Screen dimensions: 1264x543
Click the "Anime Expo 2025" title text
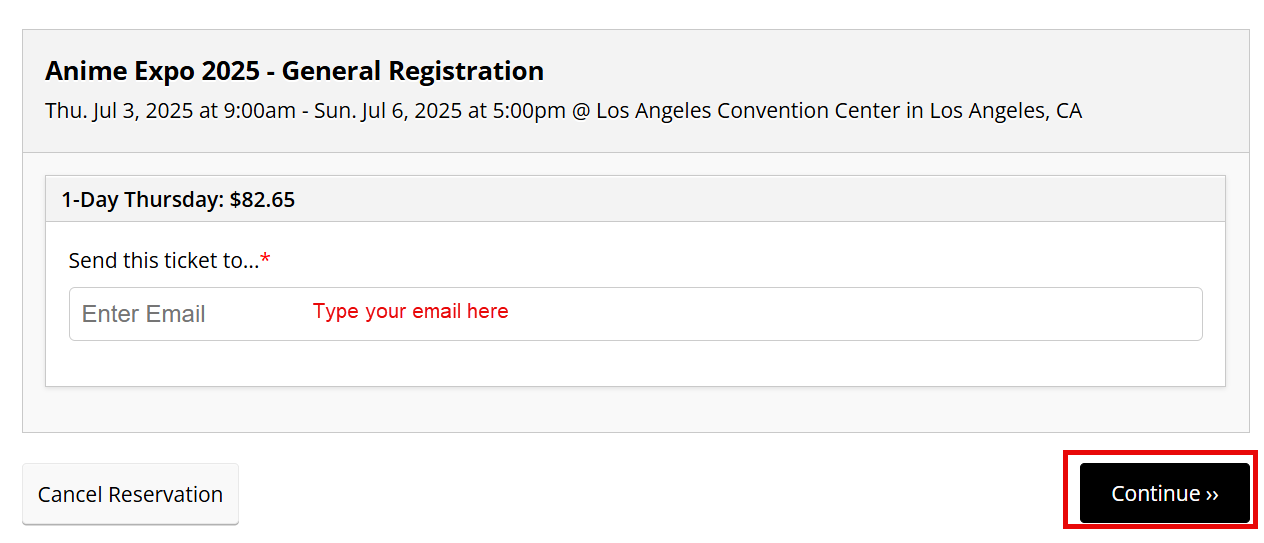(x=156, y=71)
